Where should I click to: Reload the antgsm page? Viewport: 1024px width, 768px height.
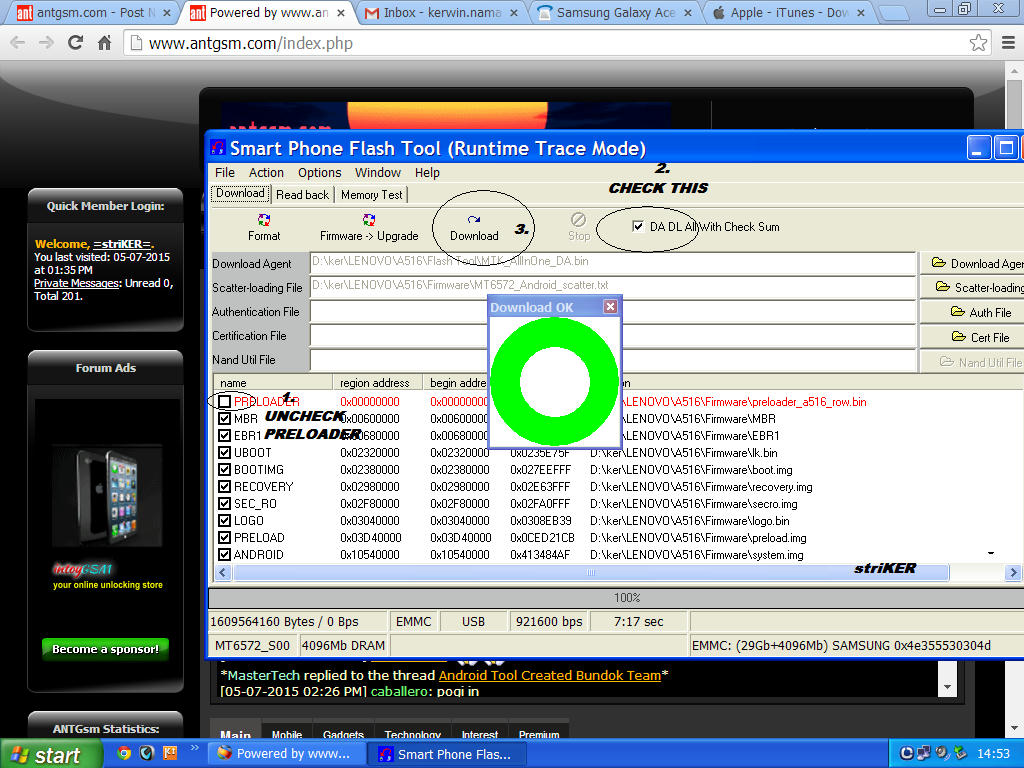coord(76,43)
